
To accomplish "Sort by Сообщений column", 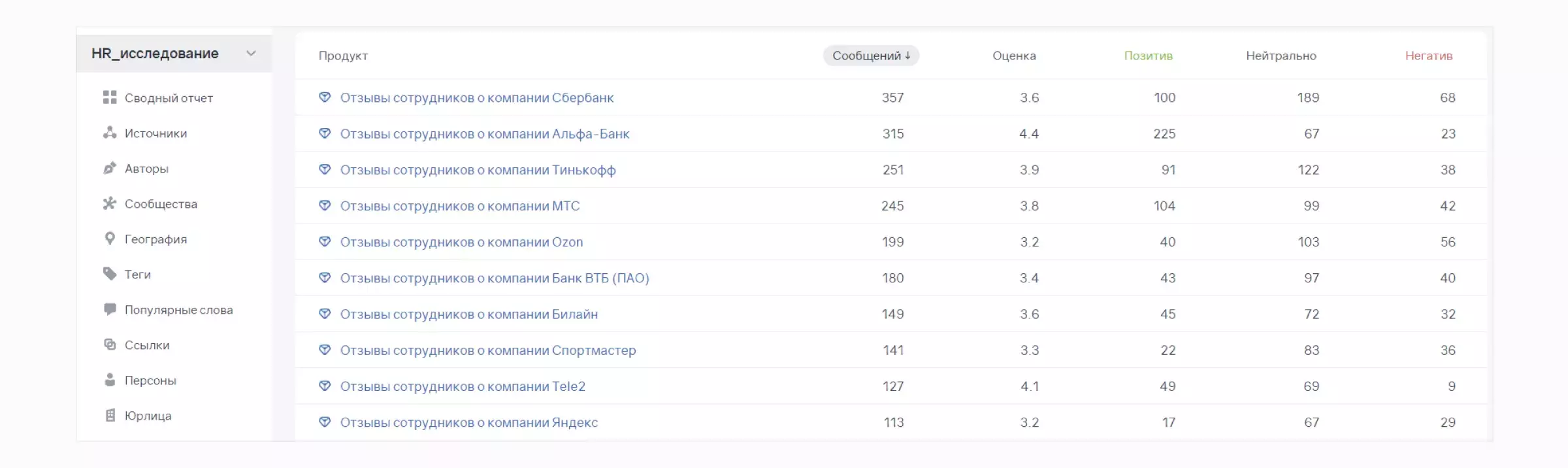I will [871, 56].
